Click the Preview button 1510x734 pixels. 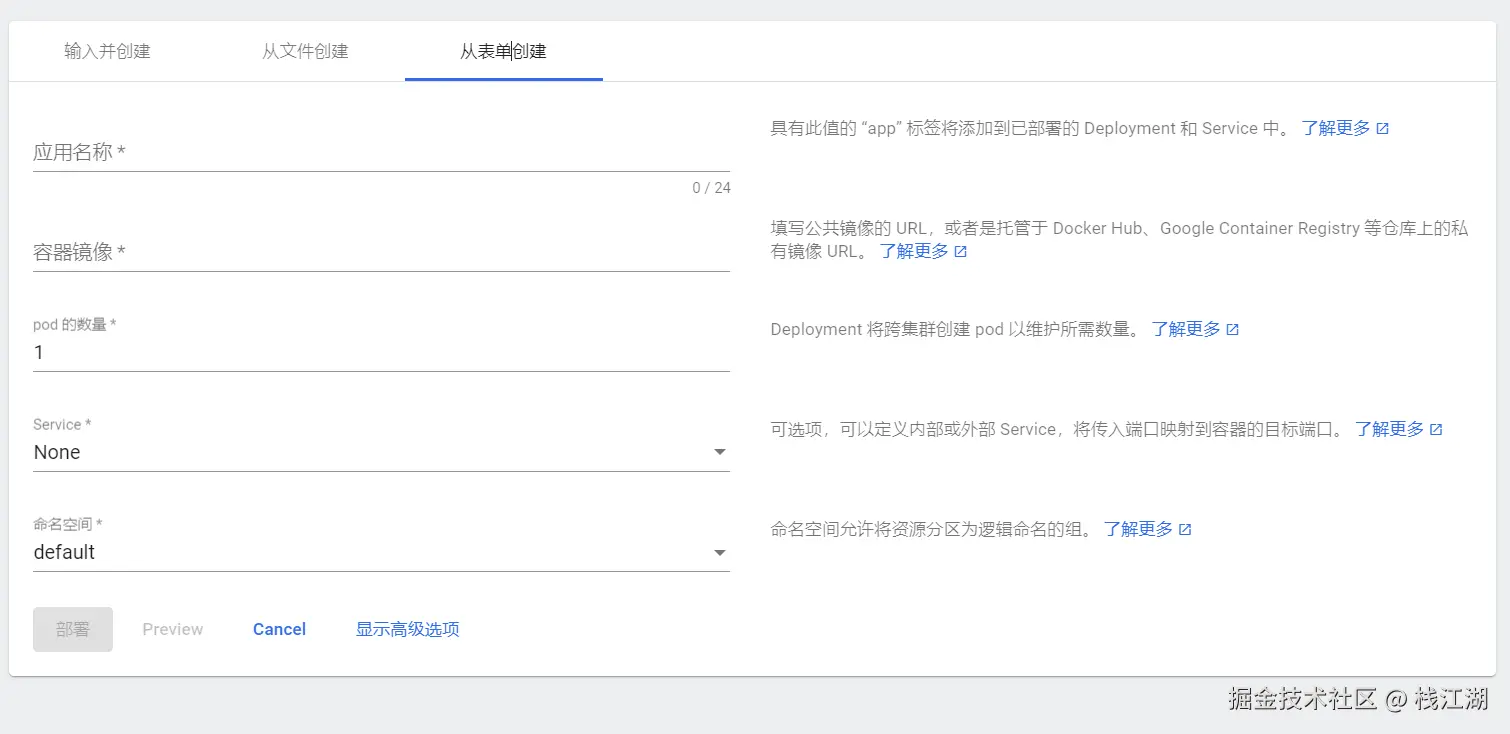173,629
